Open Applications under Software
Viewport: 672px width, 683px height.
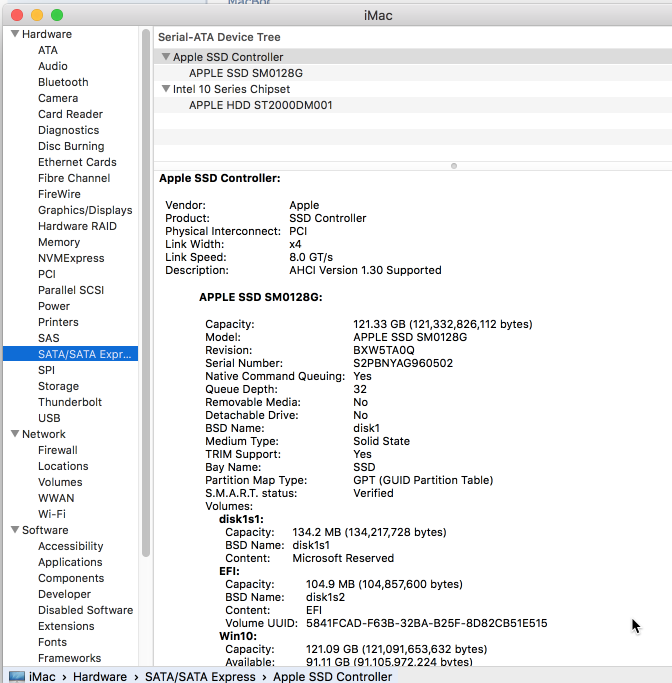70,562
